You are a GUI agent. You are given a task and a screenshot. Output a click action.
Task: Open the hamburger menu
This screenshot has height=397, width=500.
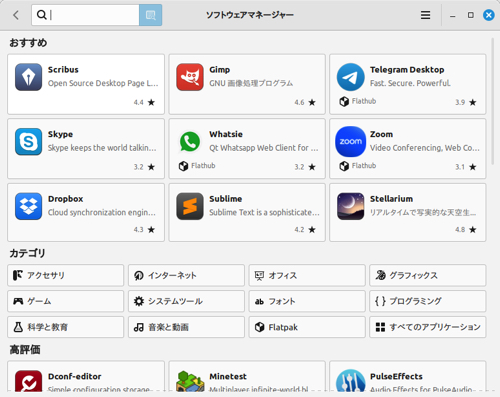coord(425,15)
